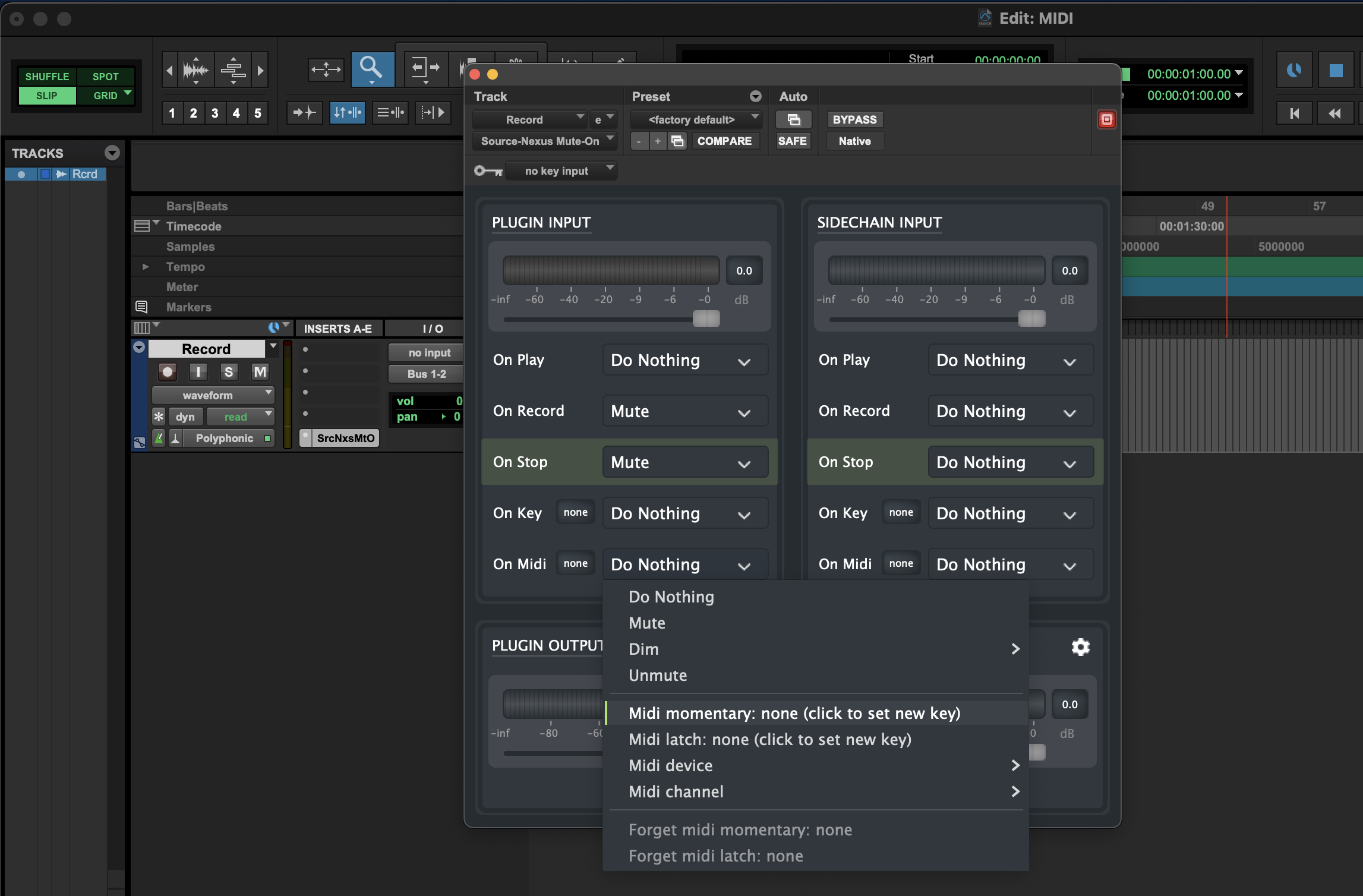The width and height of the screenshot is (1363, 896).
Task: Enable record arm on Record track
Action: 168,373
